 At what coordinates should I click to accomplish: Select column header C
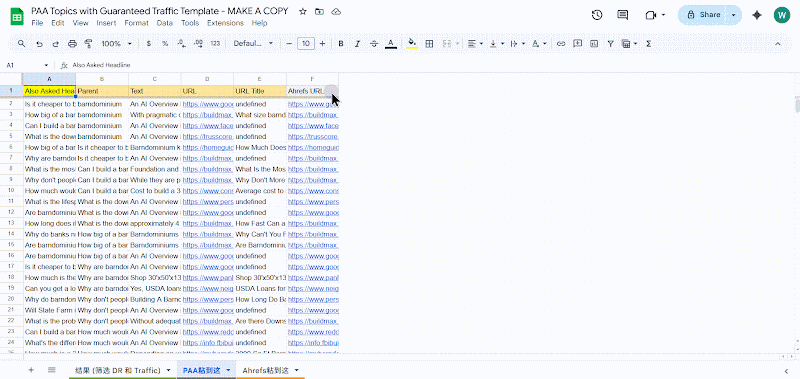(x=155, y=79)
